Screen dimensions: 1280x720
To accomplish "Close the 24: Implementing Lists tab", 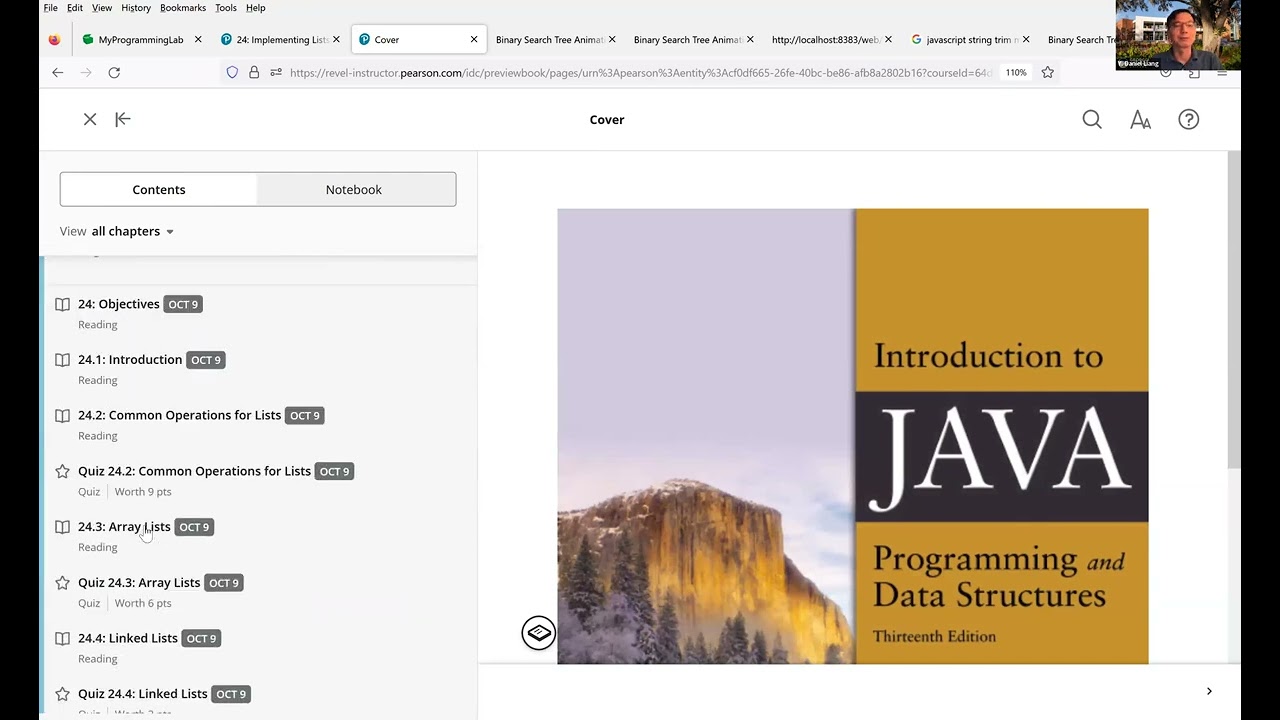I will point(336,40).
